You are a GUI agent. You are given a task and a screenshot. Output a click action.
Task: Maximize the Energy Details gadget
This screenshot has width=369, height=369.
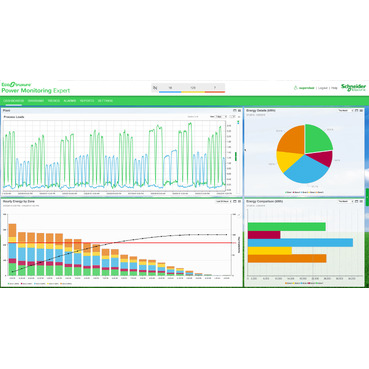tap(356, 110)
